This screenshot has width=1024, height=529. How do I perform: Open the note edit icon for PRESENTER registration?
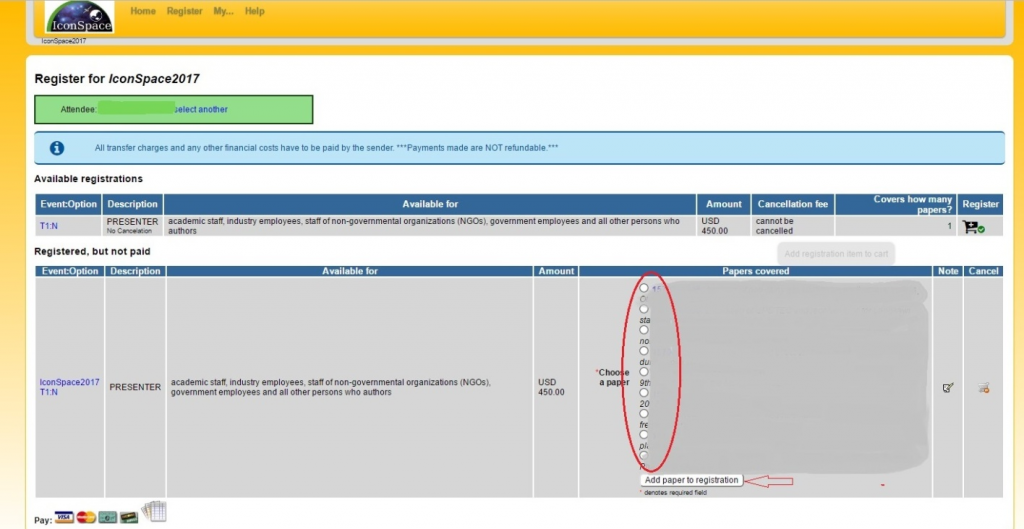tap(948, 388)
